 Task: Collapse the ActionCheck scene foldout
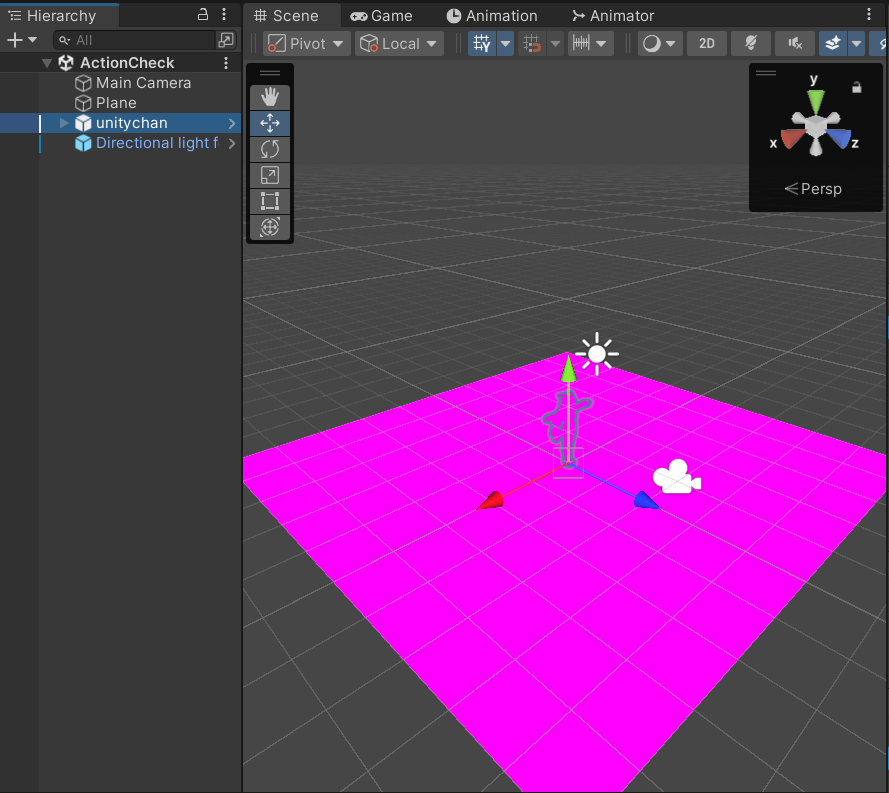point(47,63)
